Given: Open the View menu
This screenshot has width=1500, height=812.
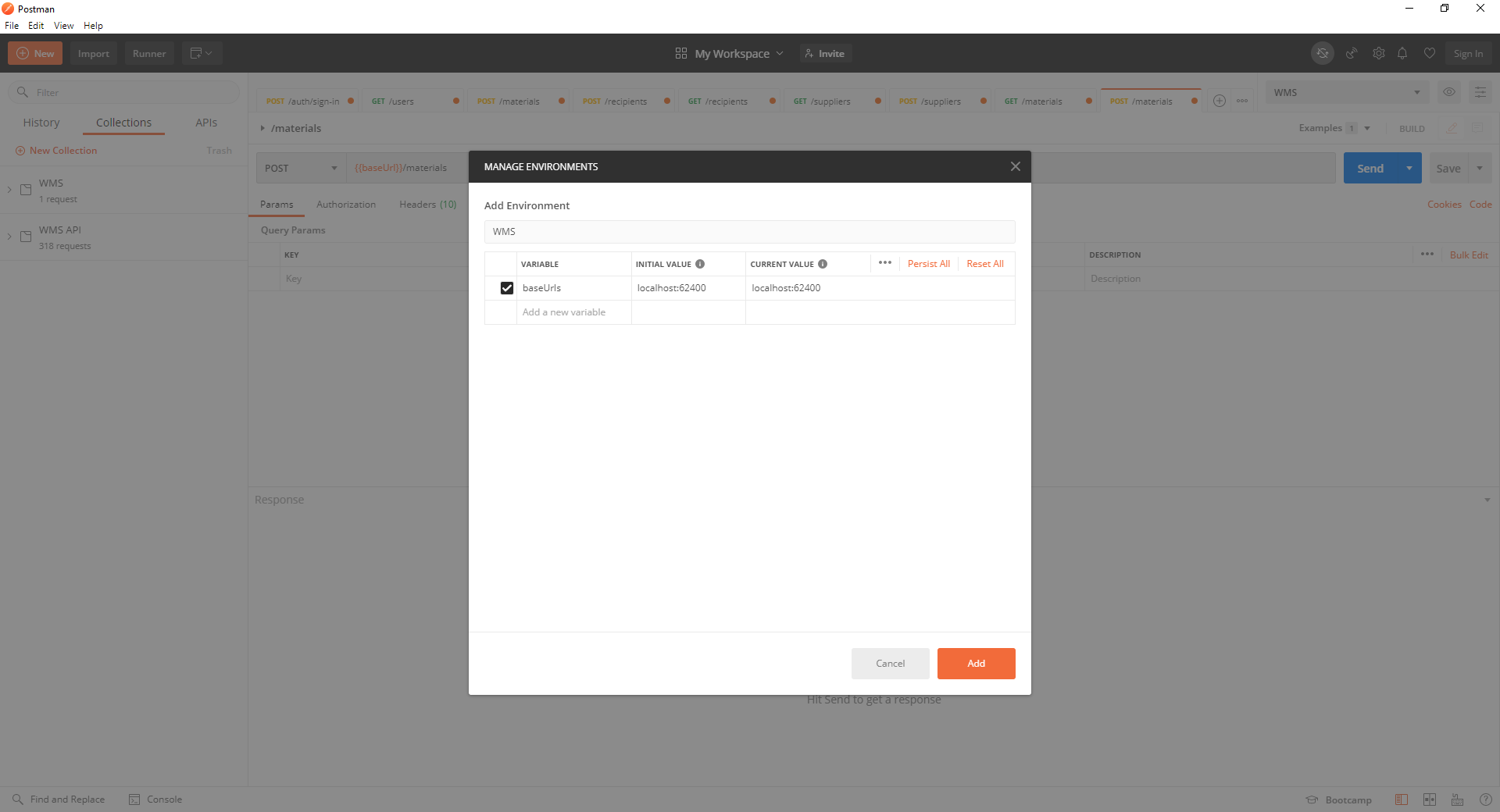Looking at the screenshot, I should pos(64,26).
